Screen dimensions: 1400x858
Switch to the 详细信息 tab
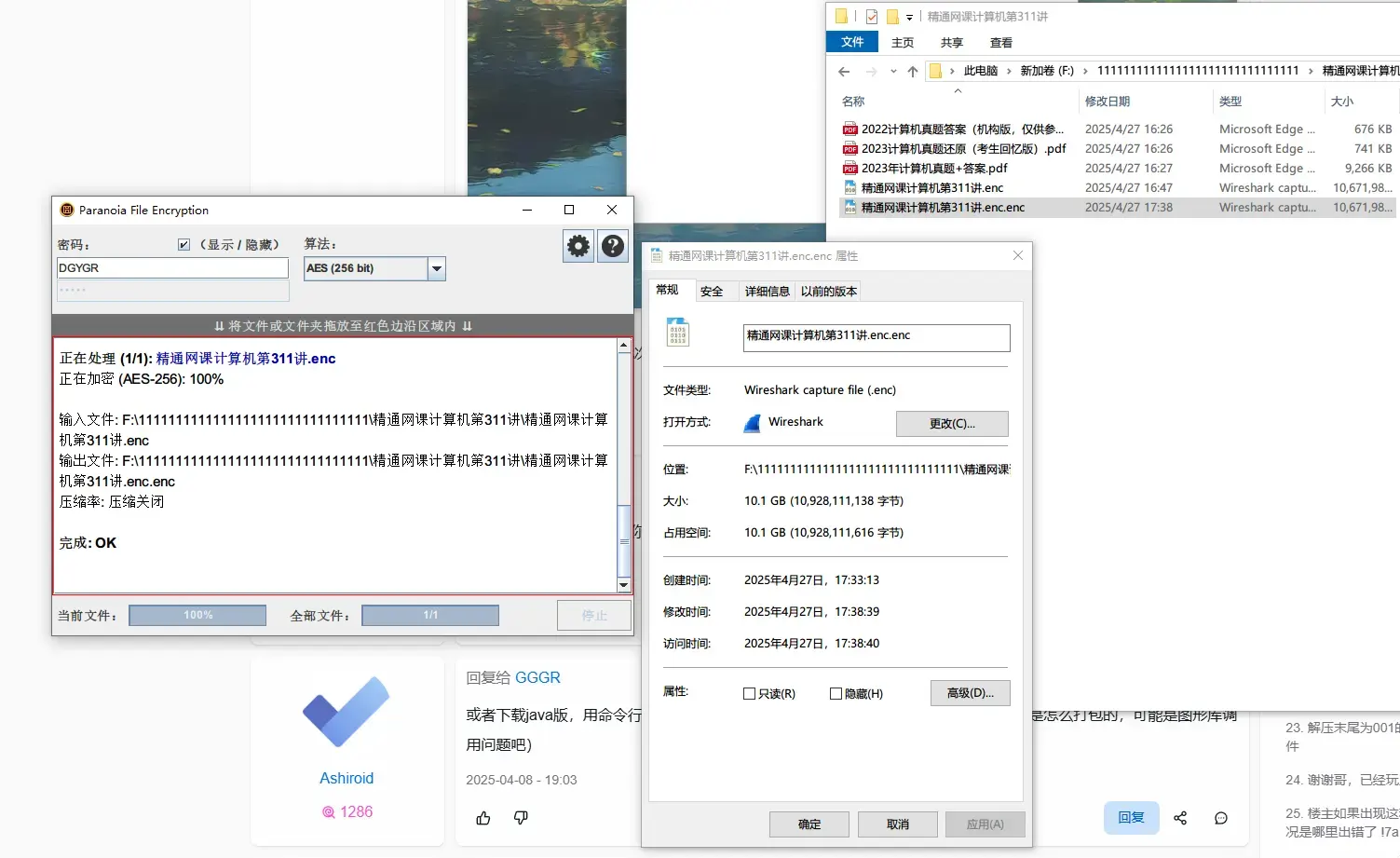[x=767, y=292]
